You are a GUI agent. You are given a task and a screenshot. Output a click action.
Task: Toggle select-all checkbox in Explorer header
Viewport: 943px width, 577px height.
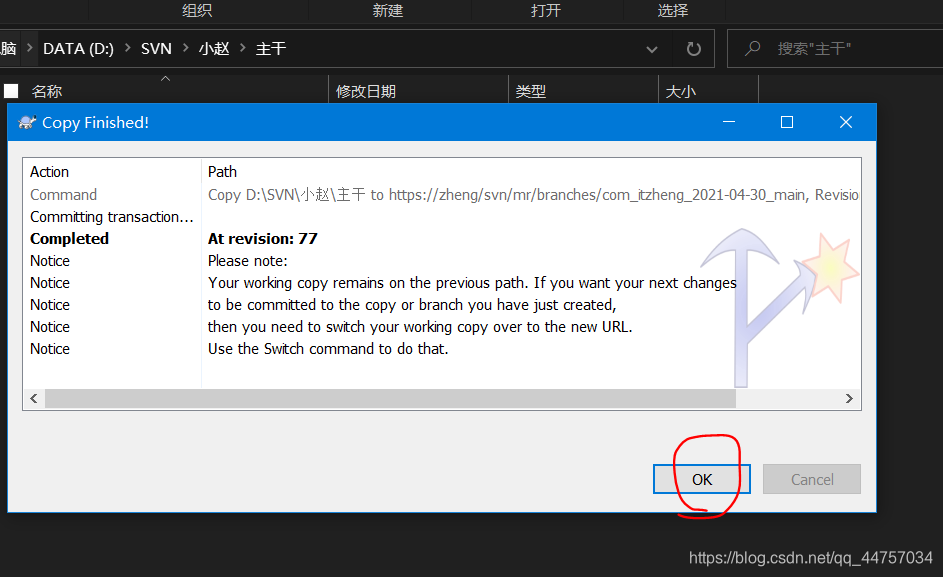[x=11, y=91]
